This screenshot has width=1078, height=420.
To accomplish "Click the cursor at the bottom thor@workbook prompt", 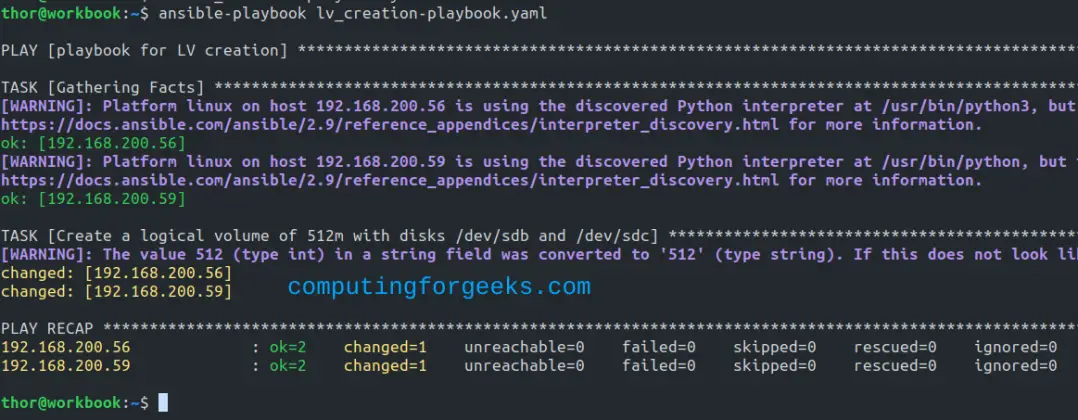I will tap(163, 402).
